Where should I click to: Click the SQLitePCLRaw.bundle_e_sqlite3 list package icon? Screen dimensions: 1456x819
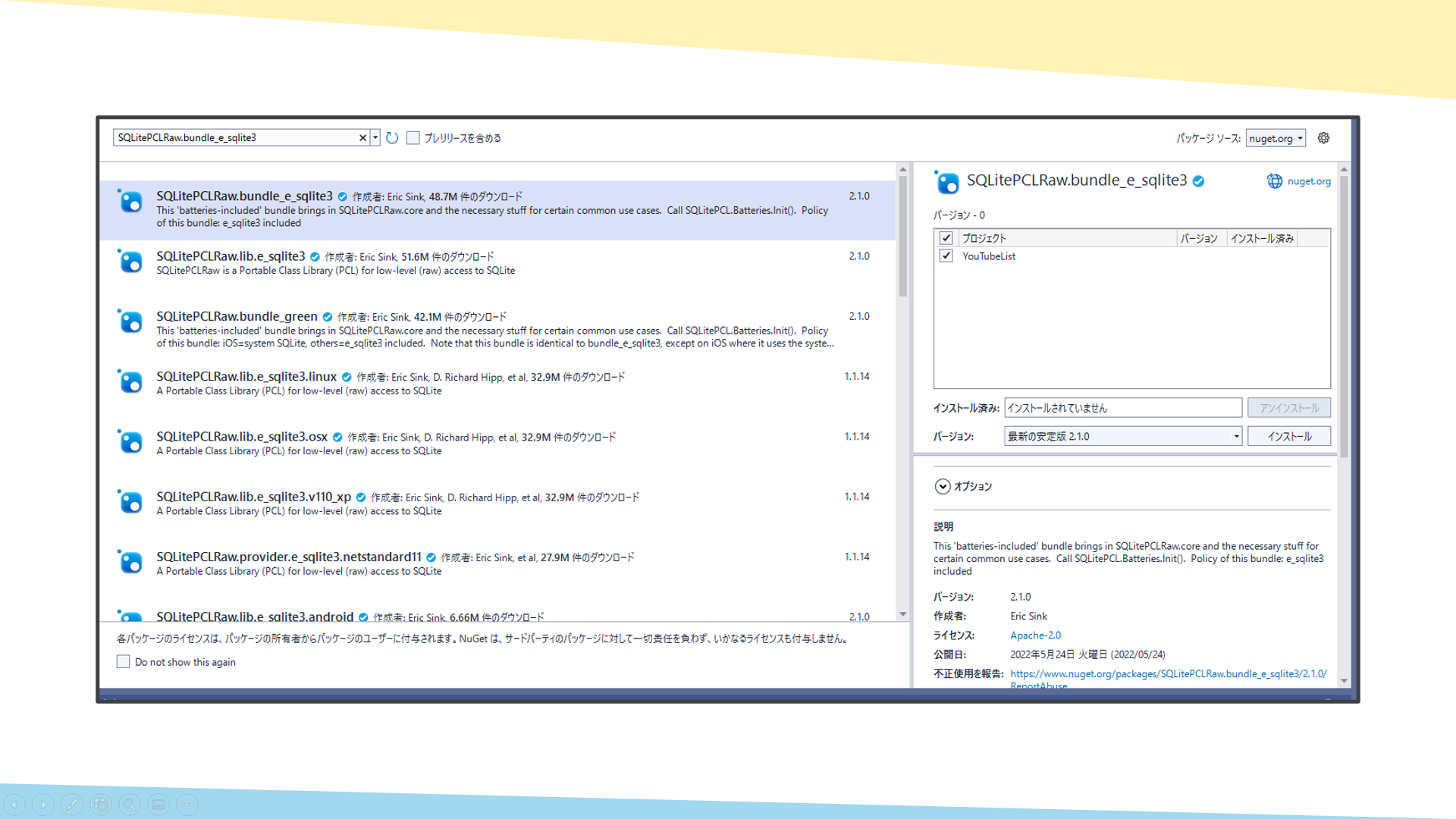130,201
